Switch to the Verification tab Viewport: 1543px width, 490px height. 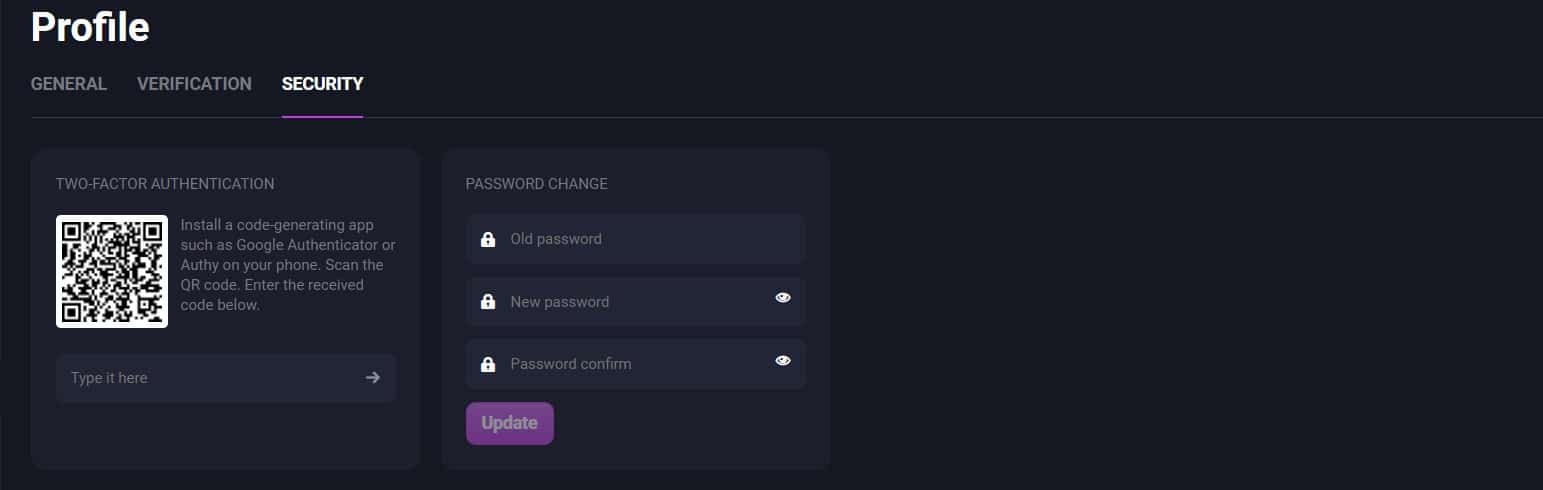pyautogui.click(x=194, y=84)
